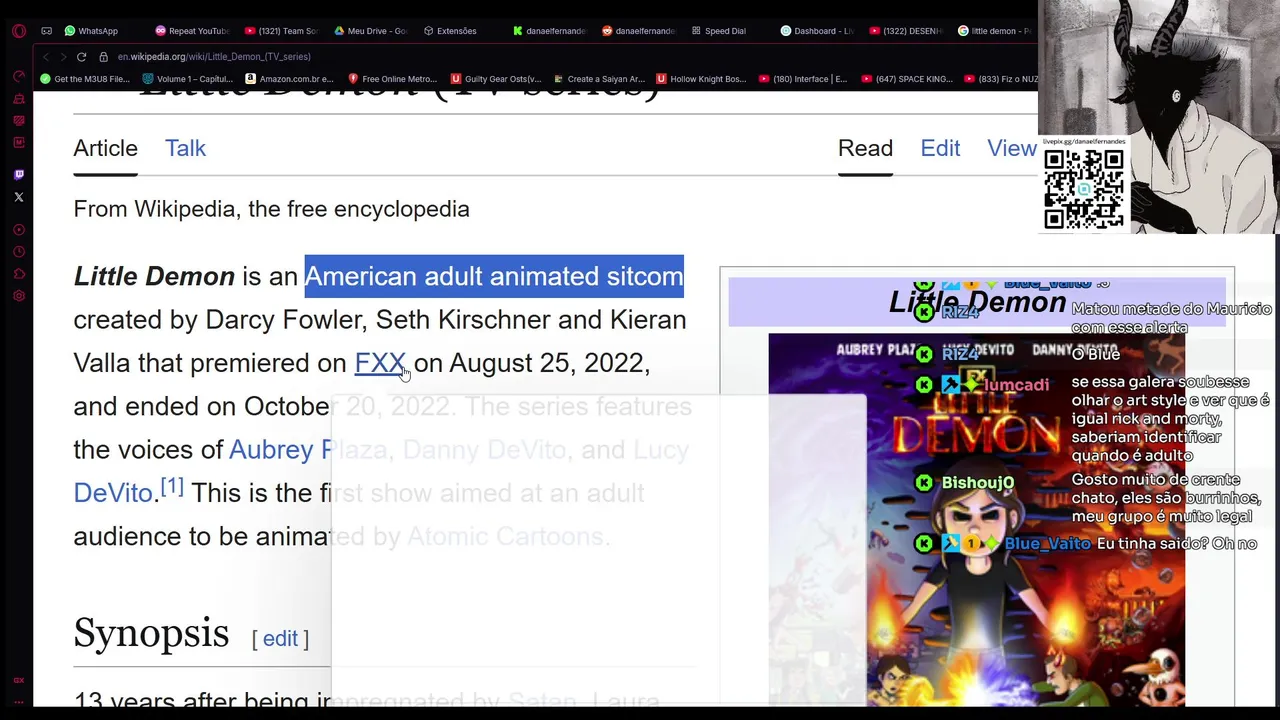Select the Article tab on Wikipedia
This screenshot has height=720, width=1280.
[105, 148]
